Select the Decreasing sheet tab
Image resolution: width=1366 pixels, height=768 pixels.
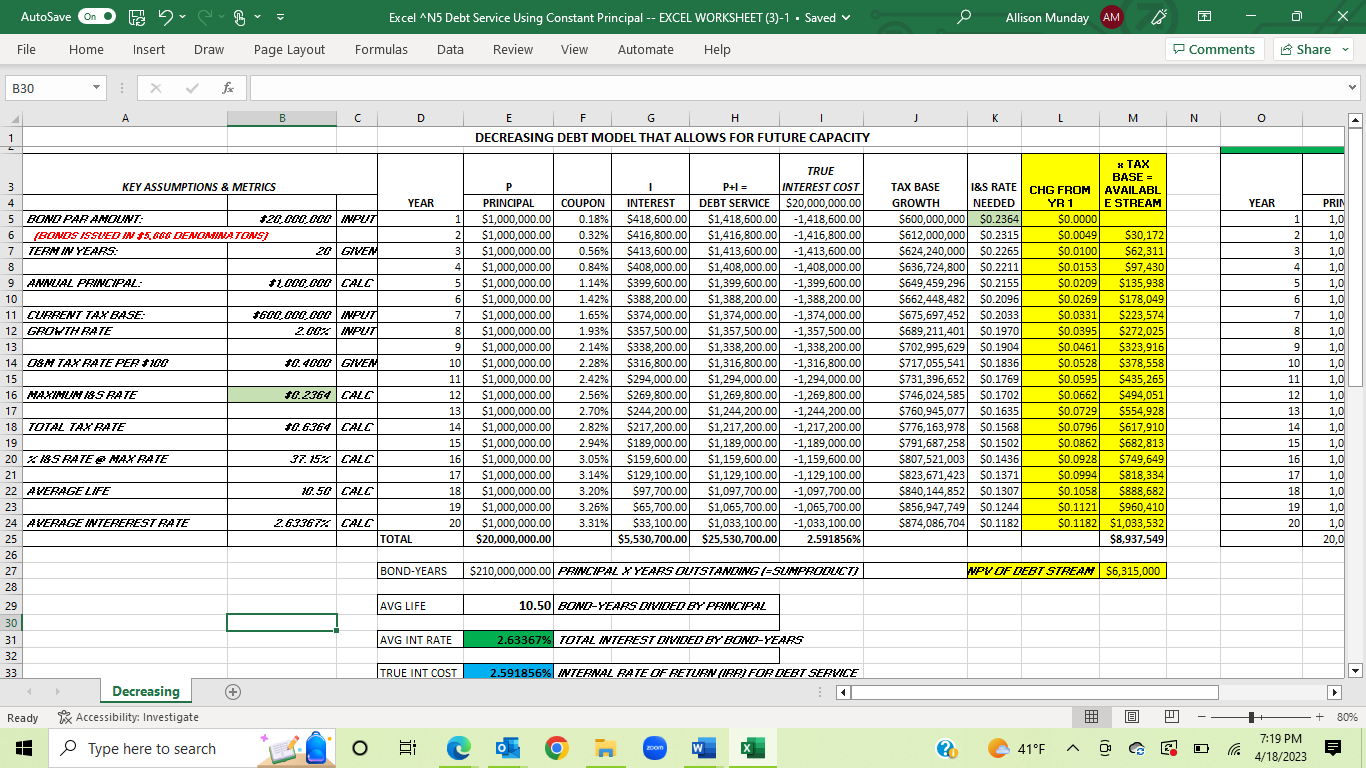146,691
